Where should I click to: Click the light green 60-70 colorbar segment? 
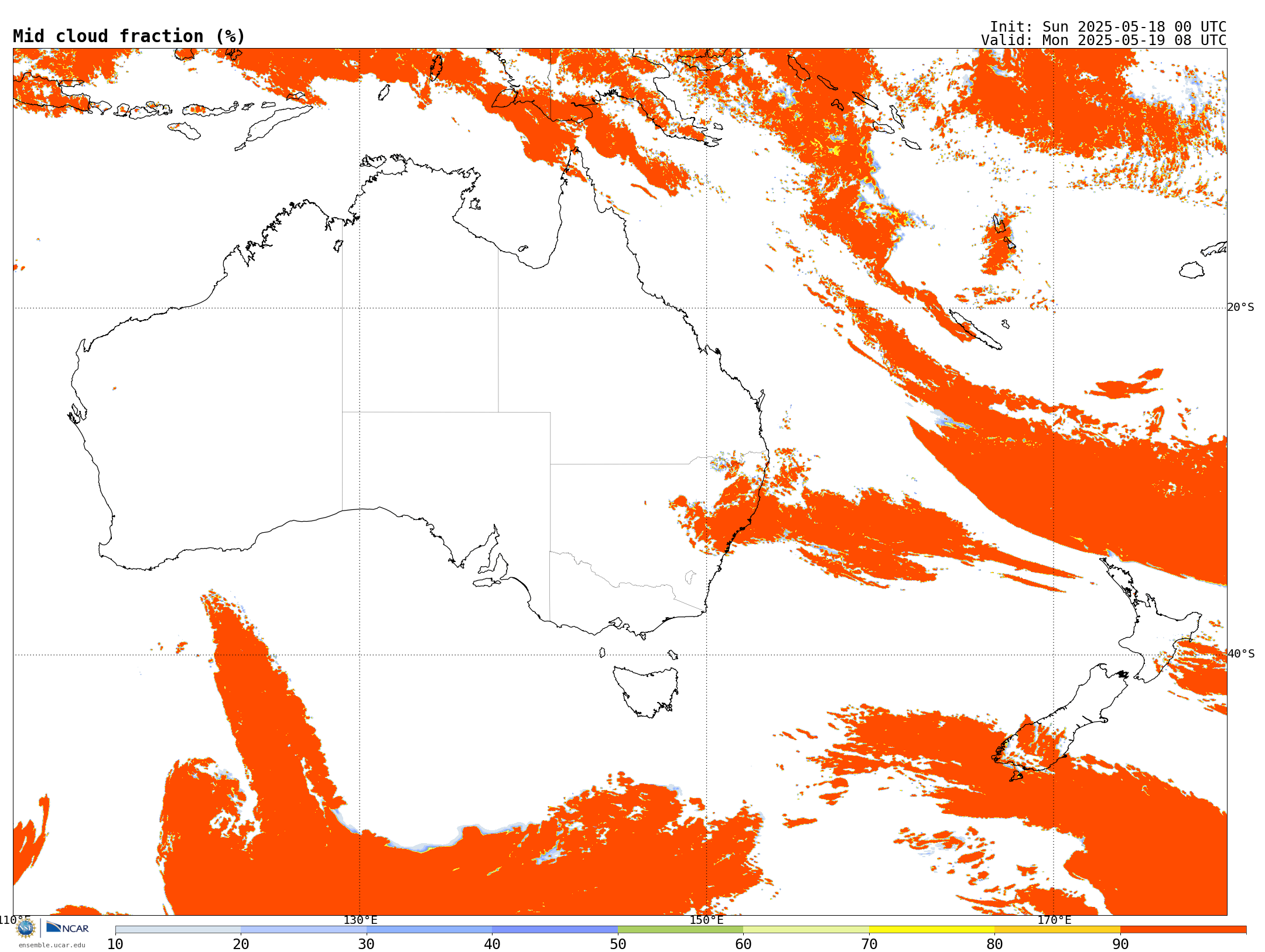806,929
